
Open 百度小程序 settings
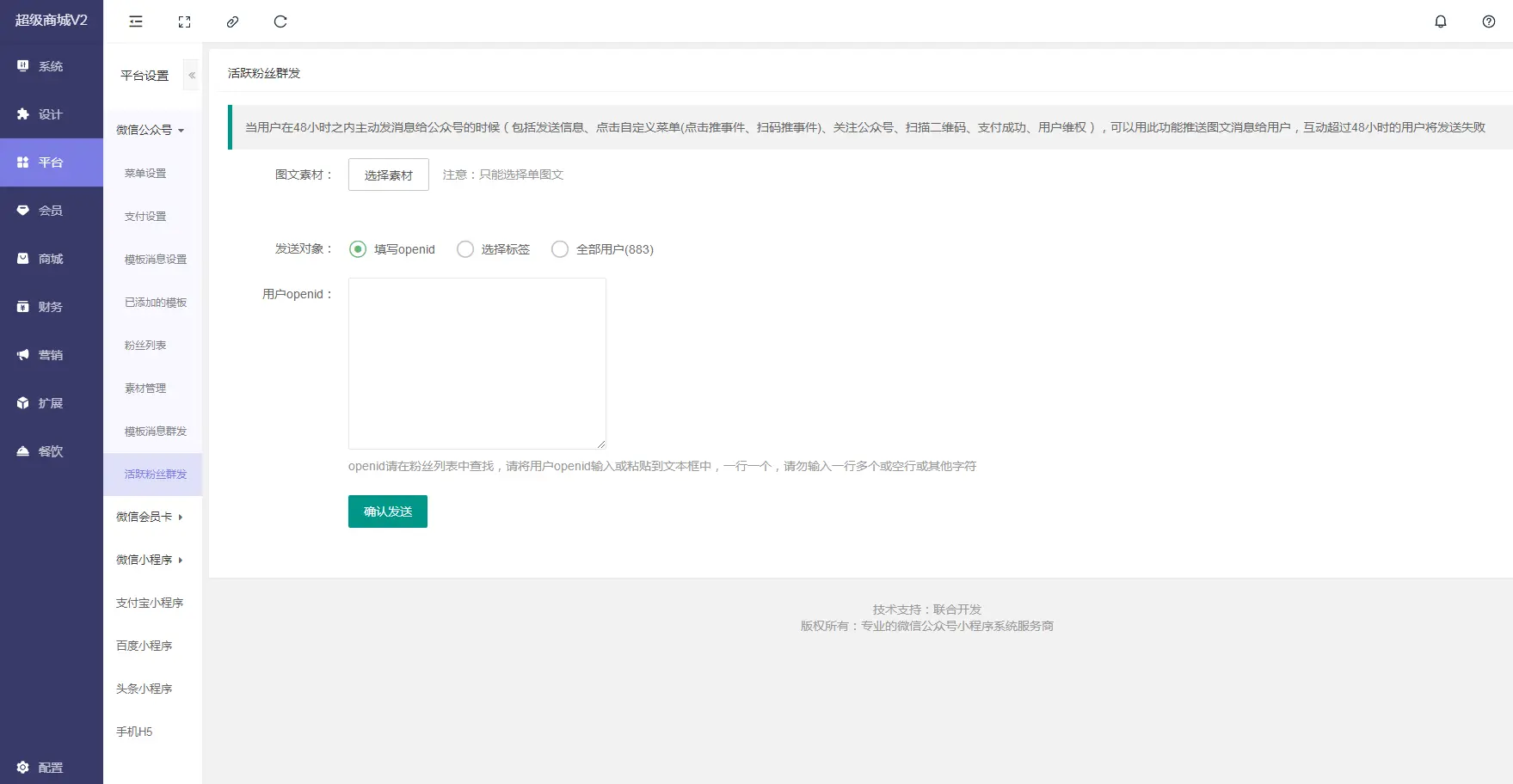pyautogui.click(x=152, y=646)
